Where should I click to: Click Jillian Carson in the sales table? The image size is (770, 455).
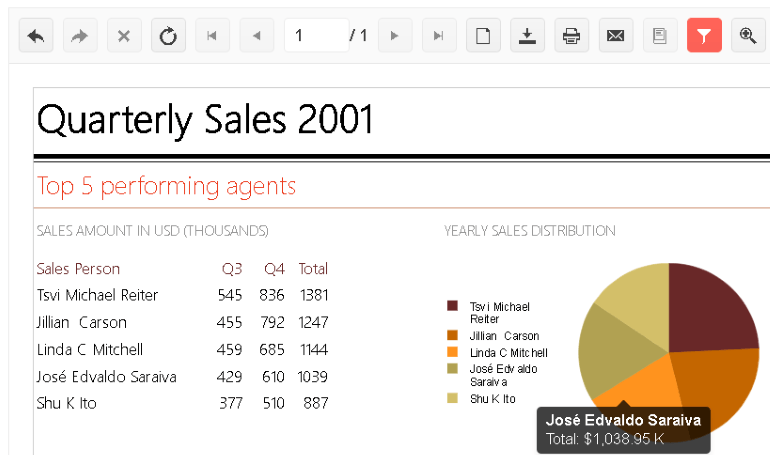[x=82, y=322]
